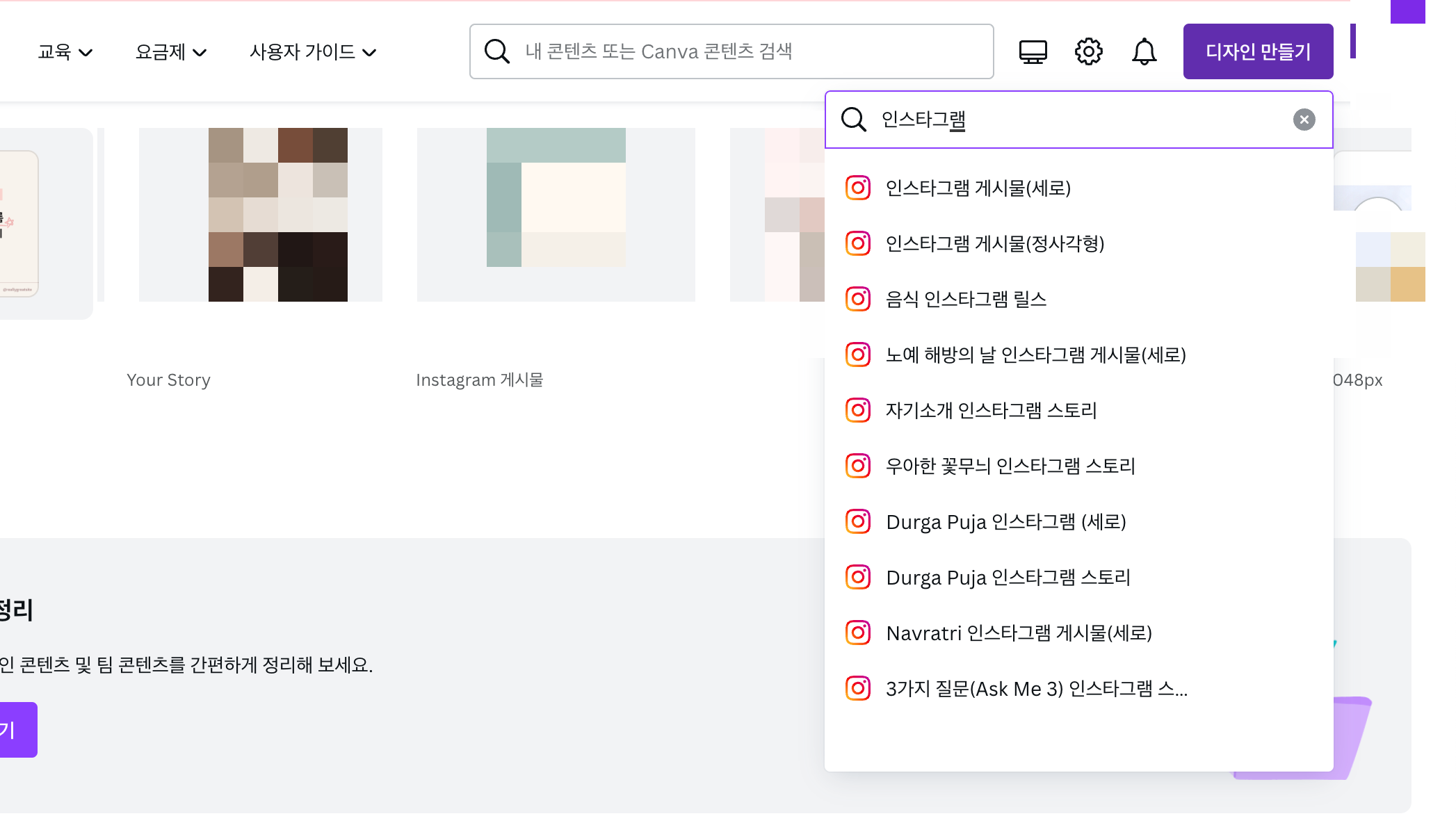Expand the 사용자 가이드 menu
Screen dimensions: 1456x823
click(x=313, y=52)
